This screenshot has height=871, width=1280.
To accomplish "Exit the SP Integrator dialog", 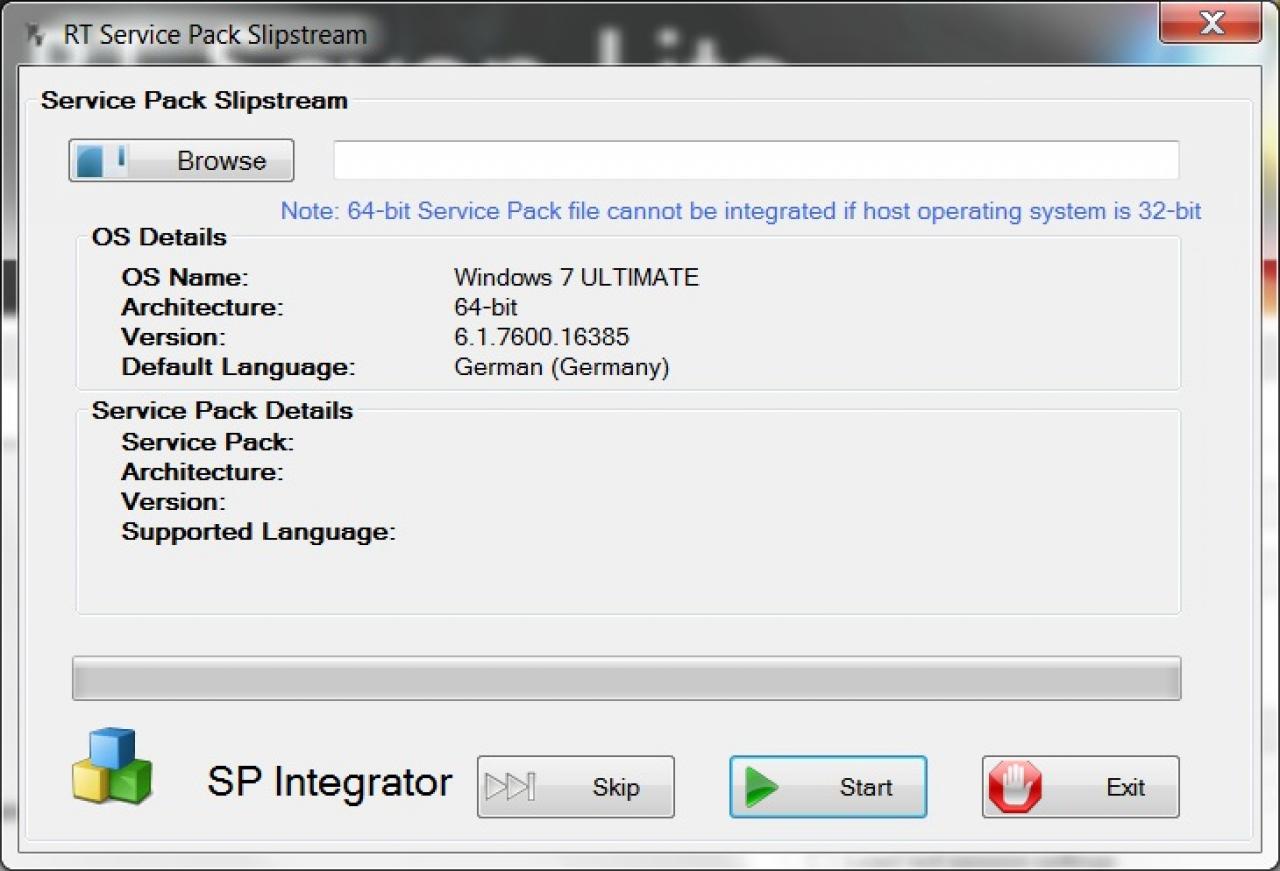I will pos(1081,787).
